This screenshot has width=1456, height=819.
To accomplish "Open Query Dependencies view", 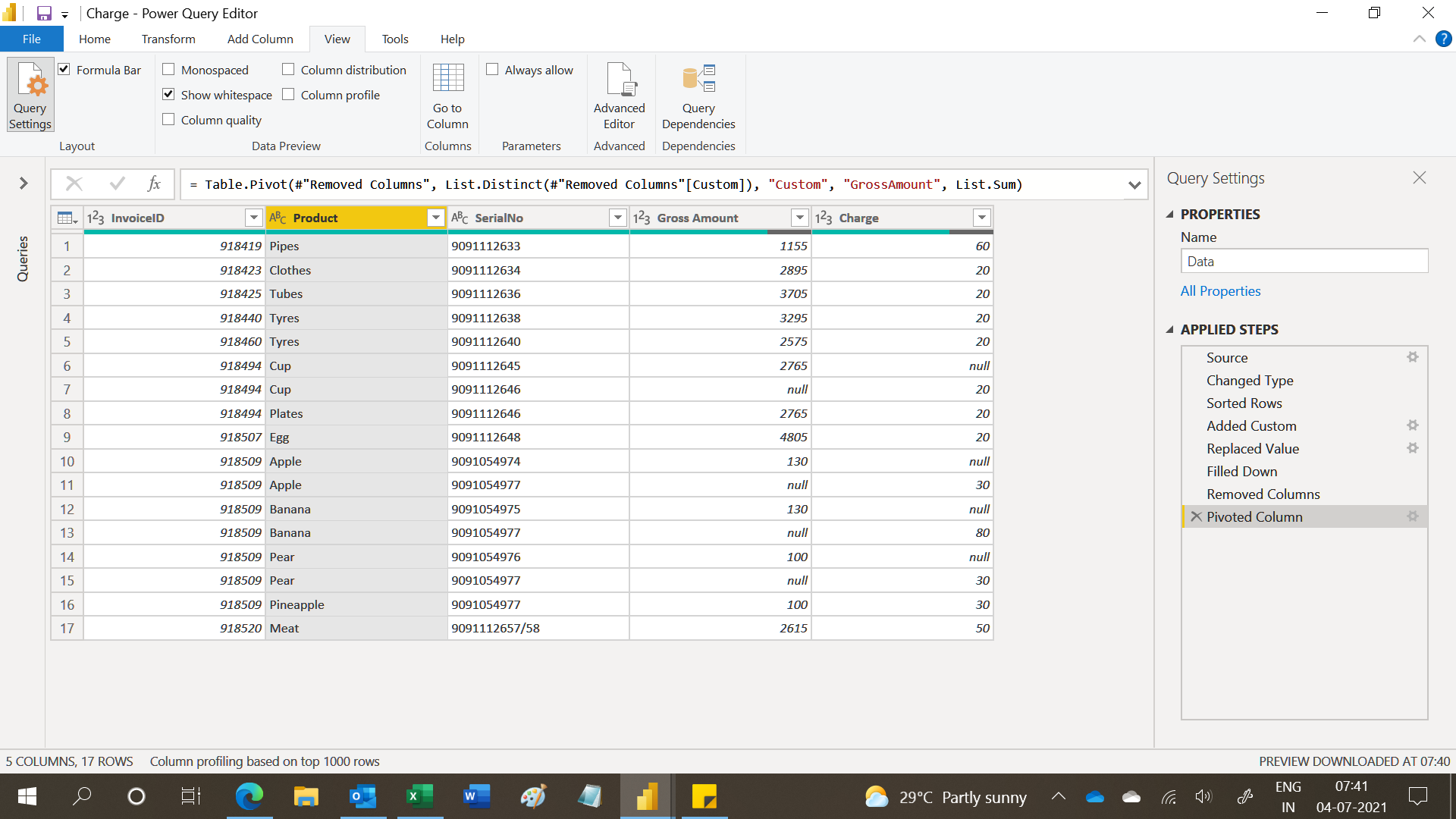I will pos(698,96).
